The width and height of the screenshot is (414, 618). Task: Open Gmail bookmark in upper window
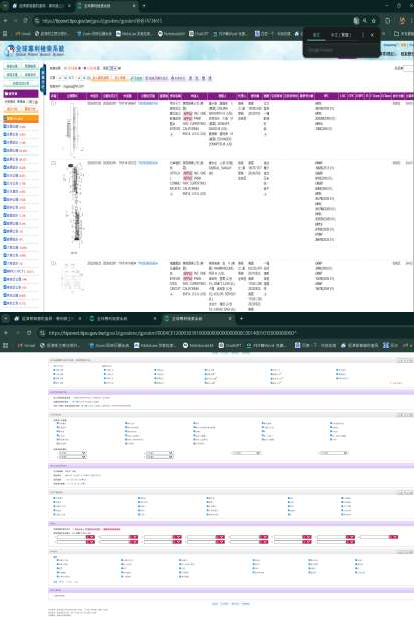[x=23, y=34]
